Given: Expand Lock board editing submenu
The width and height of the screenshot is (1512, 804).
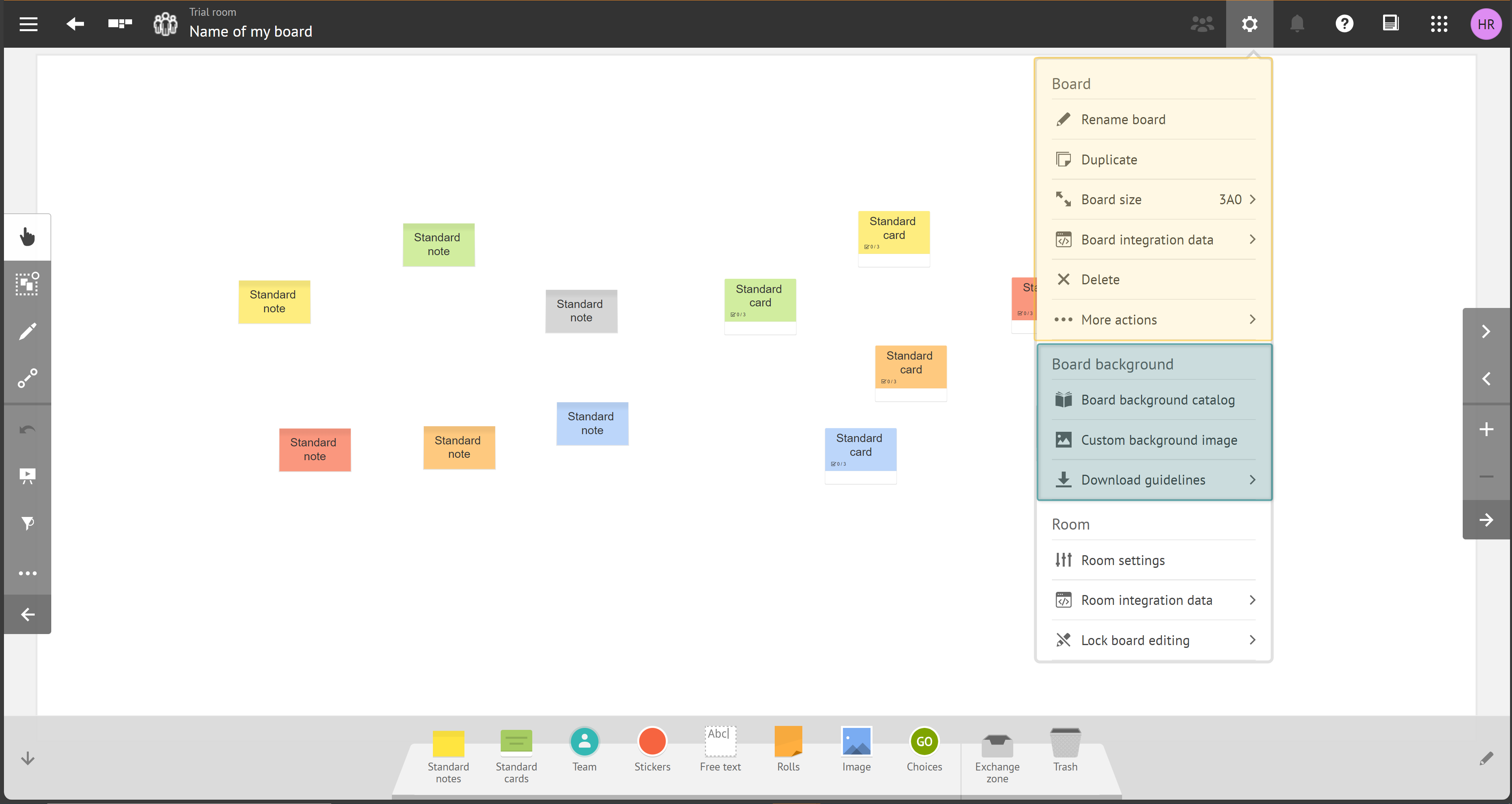Looking at the screenshot, I should click(1154, 640).
